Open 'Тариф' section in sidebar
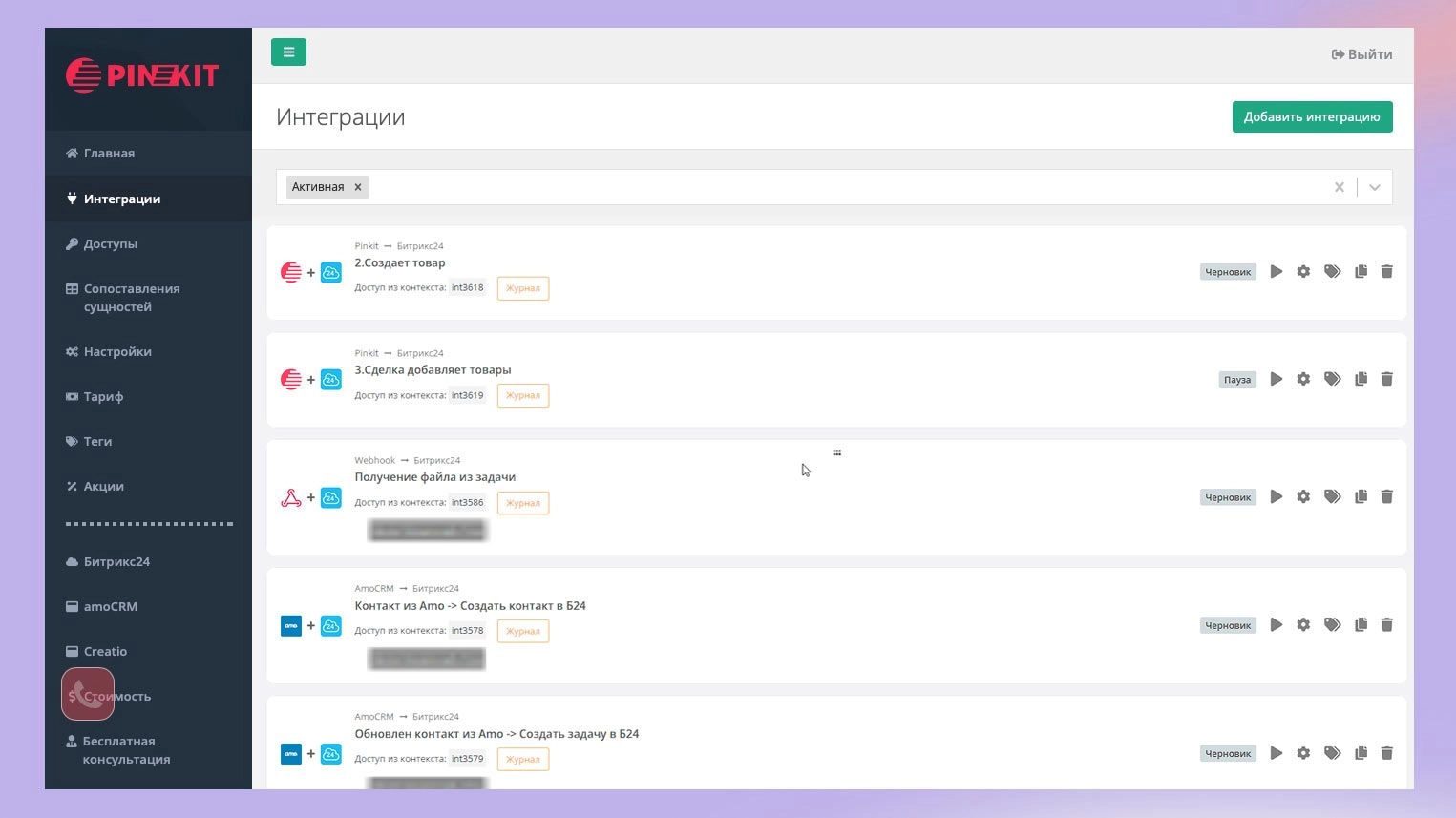Viewport: 1456px width, 818px height. (x=103, y=396)
